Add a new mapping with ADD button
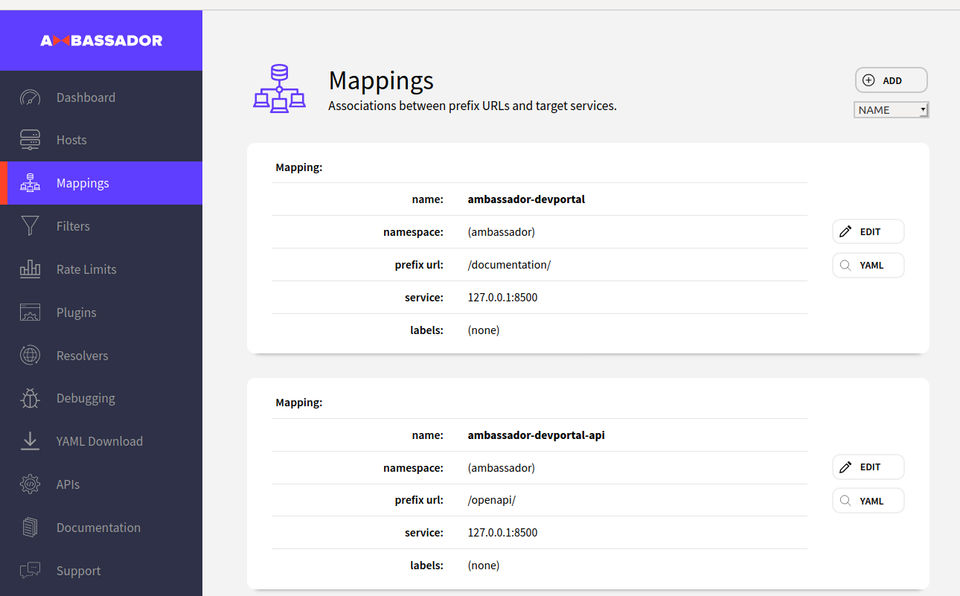 click(891, 80)
